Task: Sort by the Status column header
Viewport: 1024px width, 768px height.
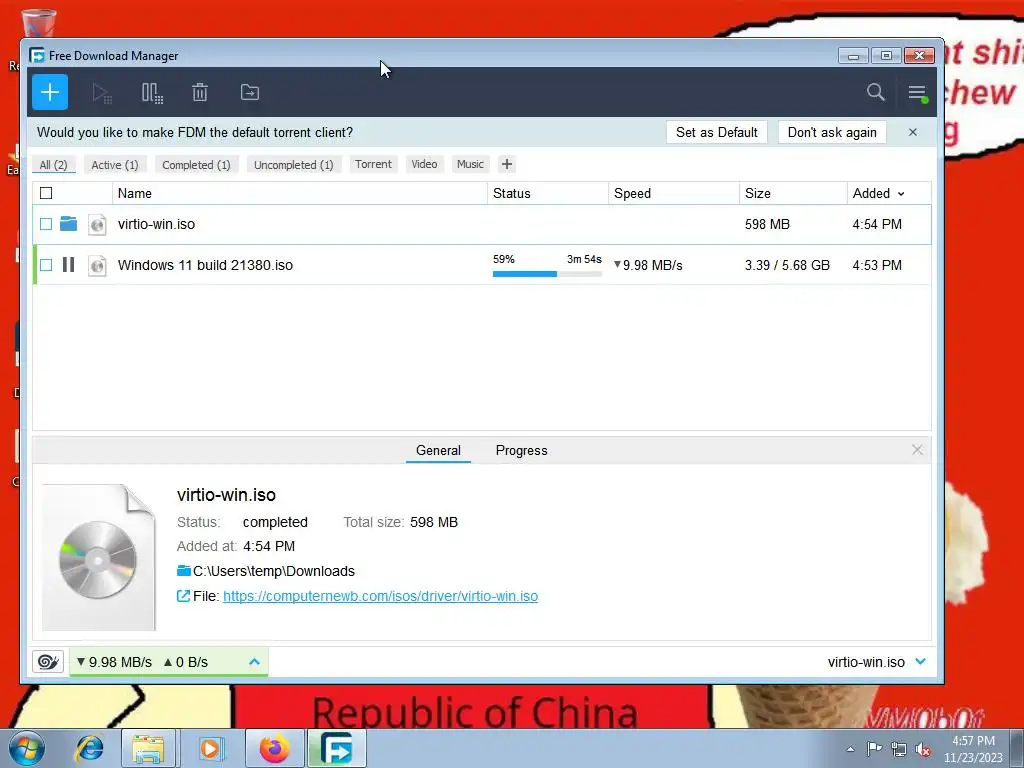Action: pos(548,193)
